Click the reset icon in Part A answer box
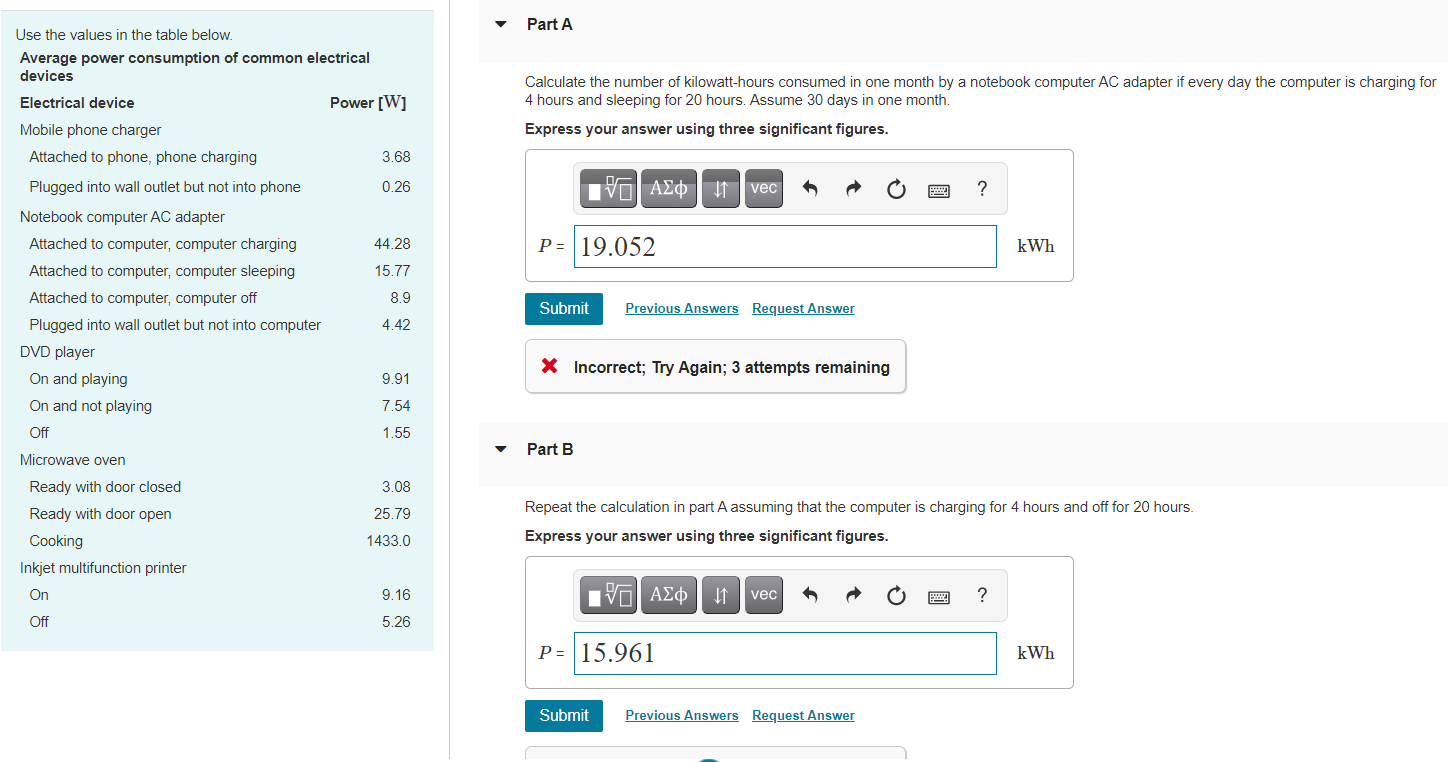The image size is (1451, 762). [896, 188]
